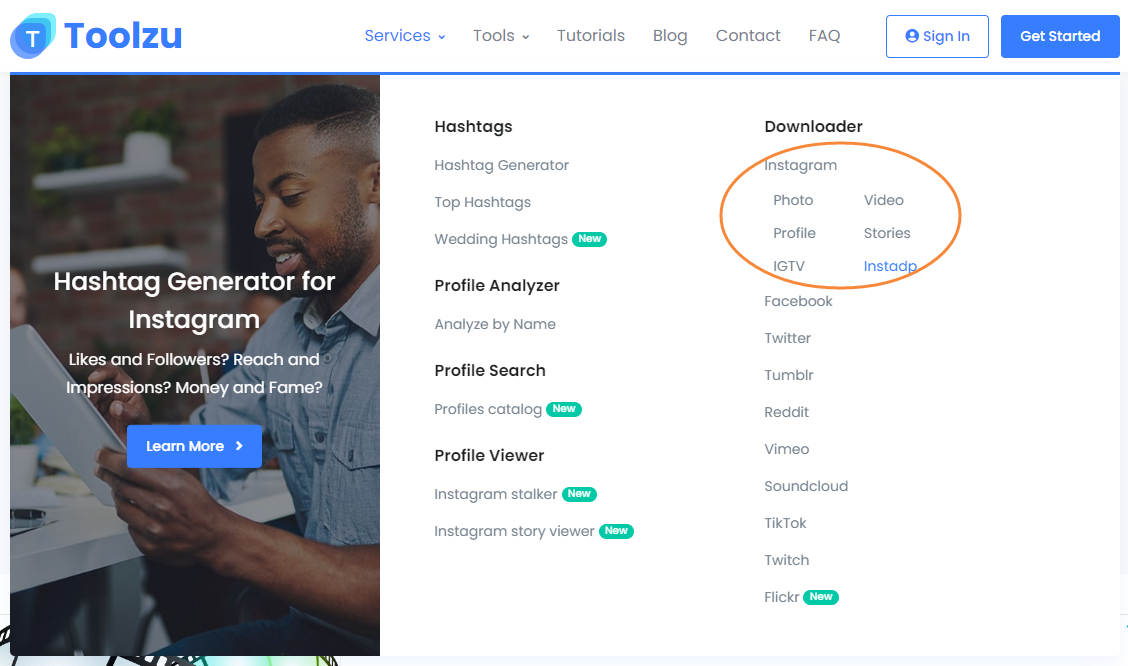
Task: Open the Twitter downloader
Action: (x=787, y=338)
